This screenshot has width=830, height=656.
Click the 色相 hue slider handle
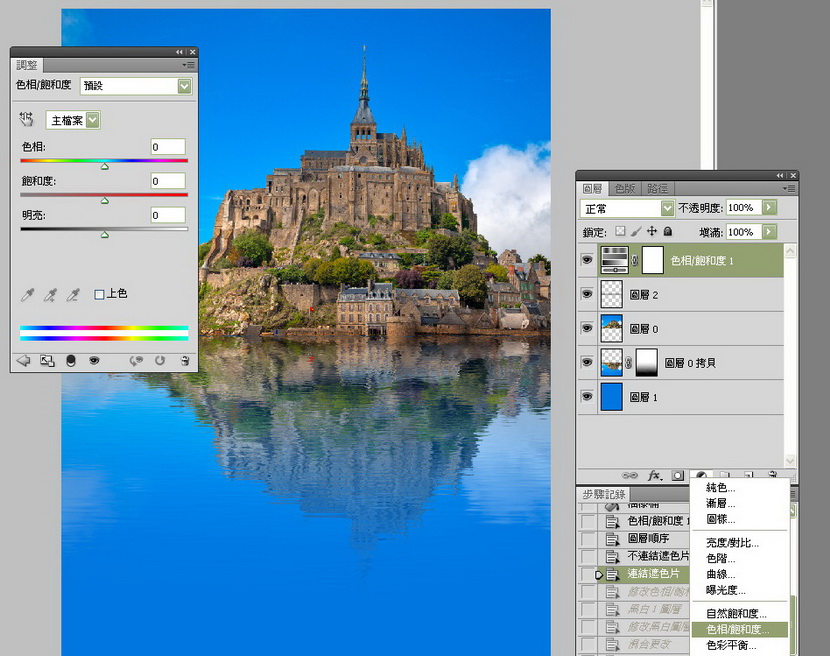click(105, 167)
